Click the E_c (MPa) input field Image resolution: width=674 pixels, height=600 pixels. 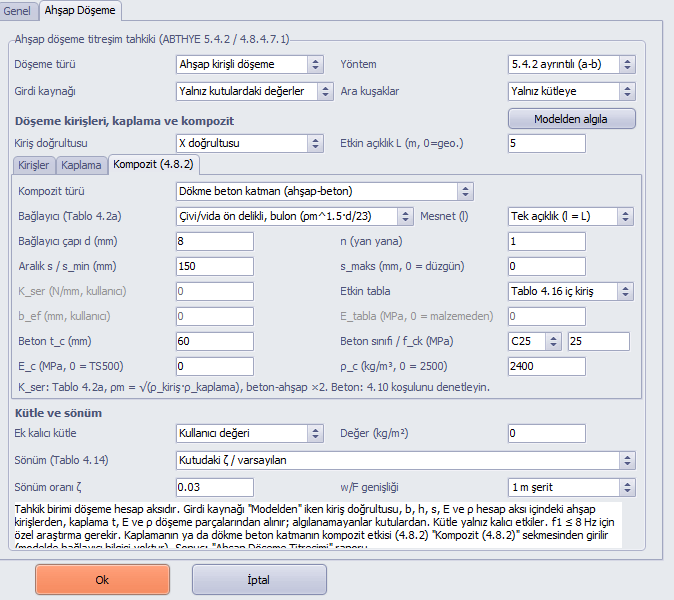(x=214, y=366)
